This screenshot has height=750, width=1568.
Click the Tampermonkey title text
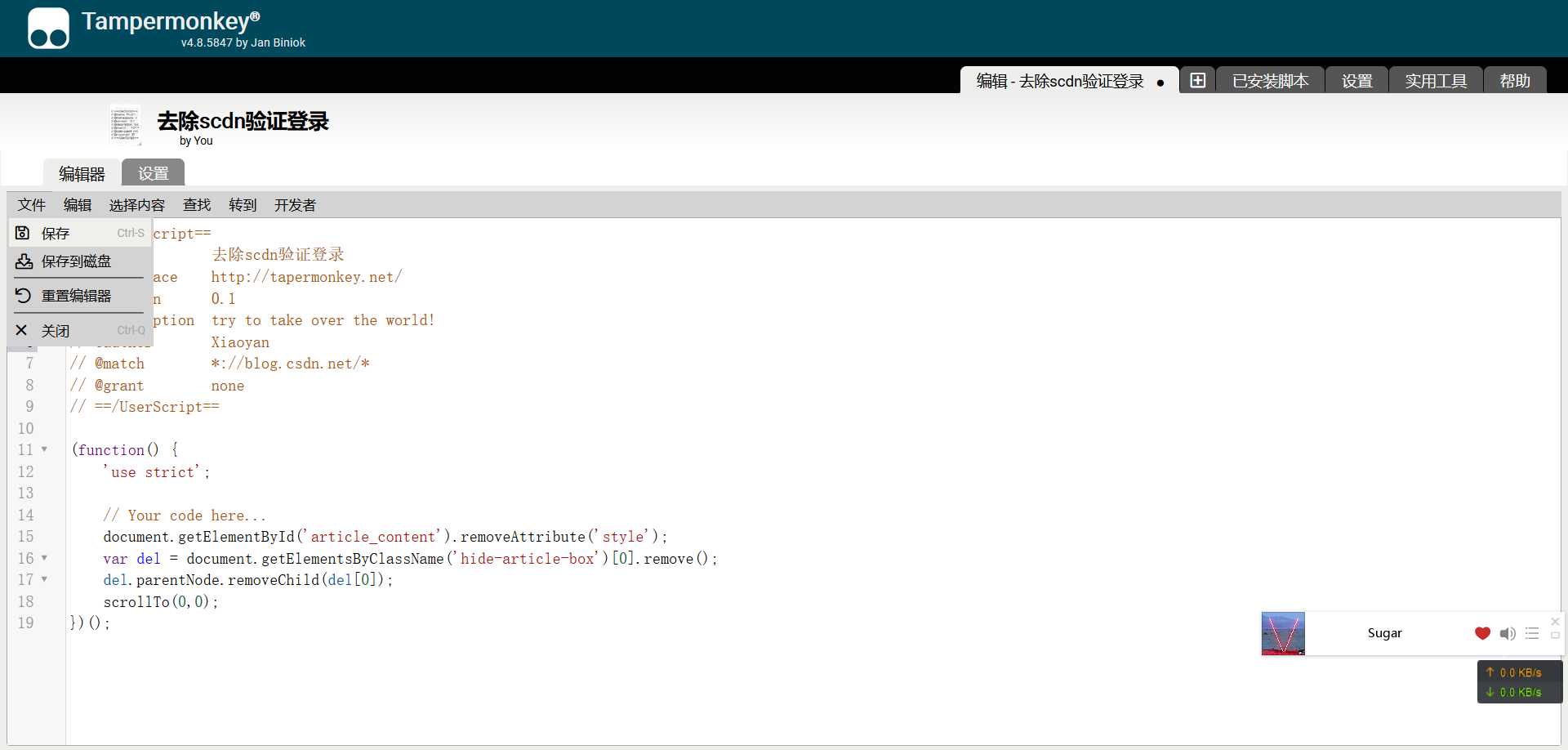coord(171,21)
